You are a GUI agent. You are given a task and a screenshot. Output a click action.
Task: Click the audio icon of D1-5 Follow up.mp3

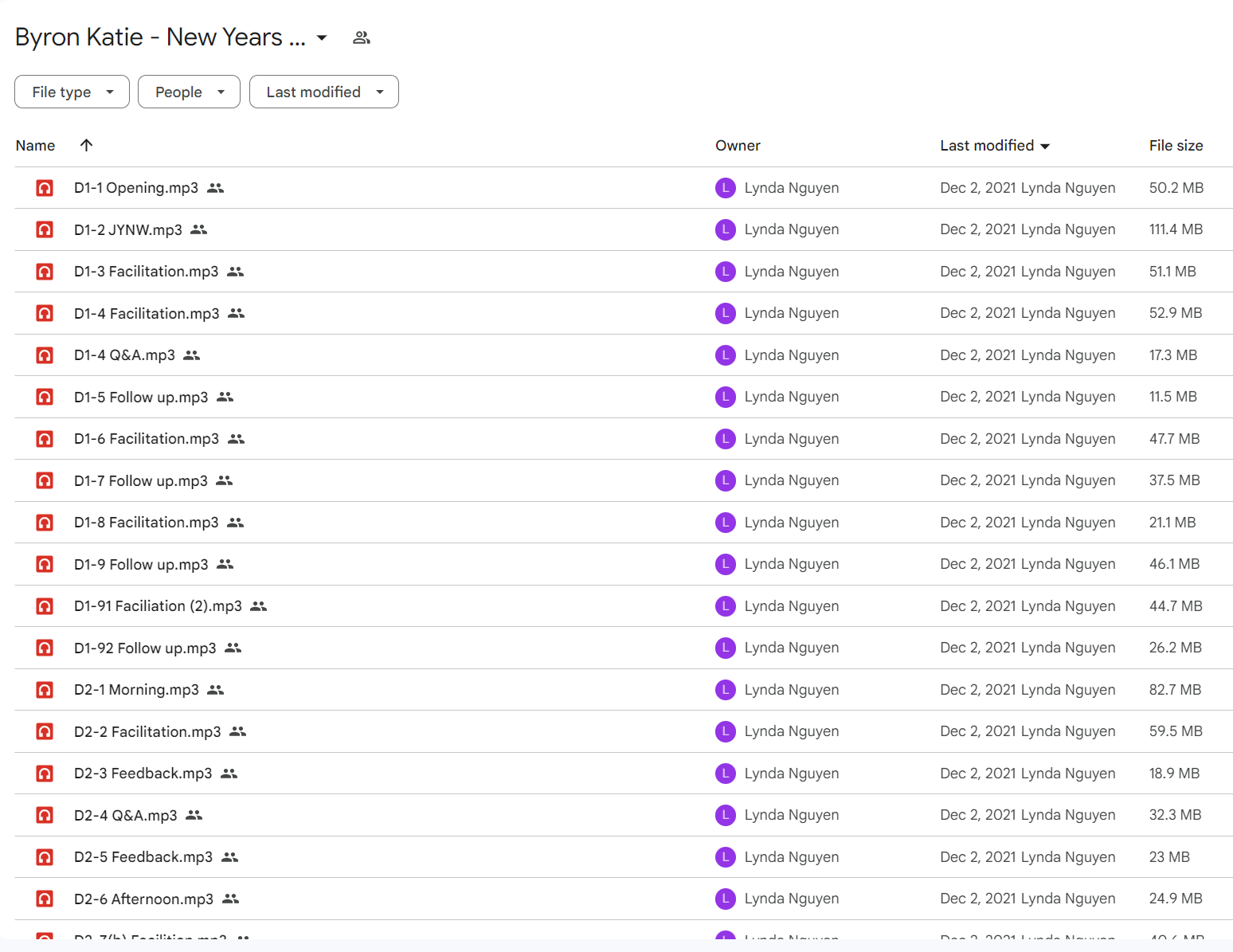[x=45, y=397]
